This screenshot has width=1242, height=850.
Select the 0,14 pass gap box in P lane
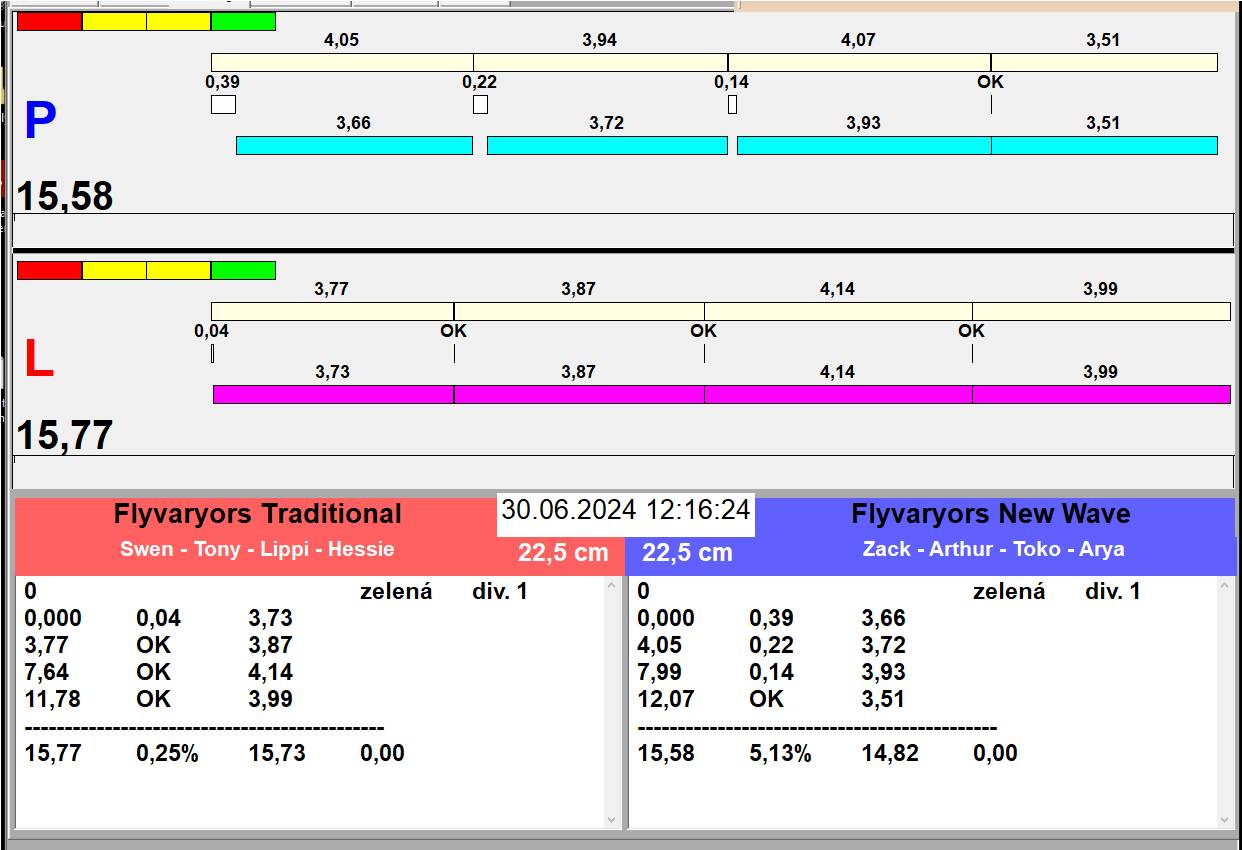coord(732,104)
